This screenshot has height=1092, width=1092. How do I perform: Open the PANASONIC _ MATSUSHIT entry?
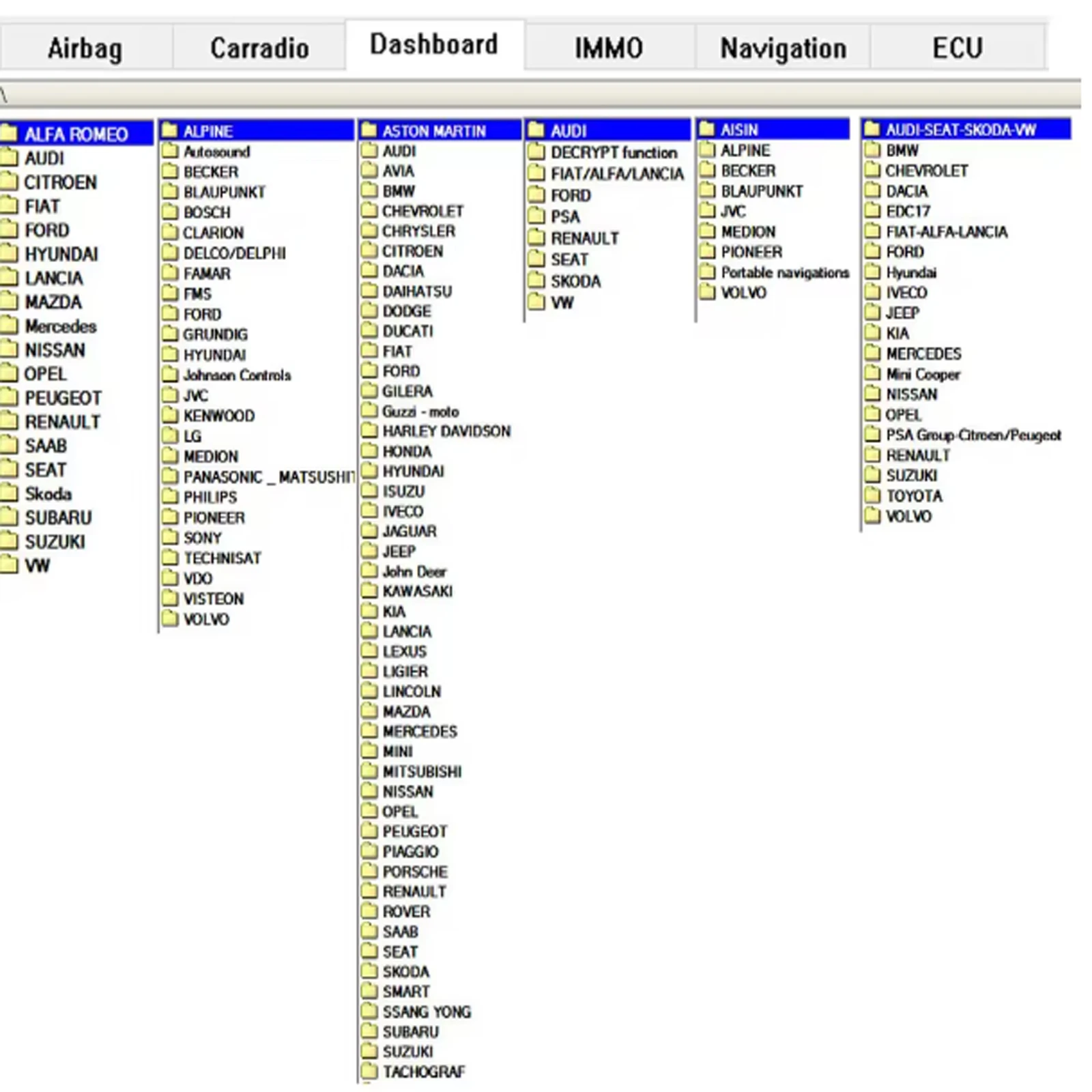pyautogui.click(x=269, y=477)
